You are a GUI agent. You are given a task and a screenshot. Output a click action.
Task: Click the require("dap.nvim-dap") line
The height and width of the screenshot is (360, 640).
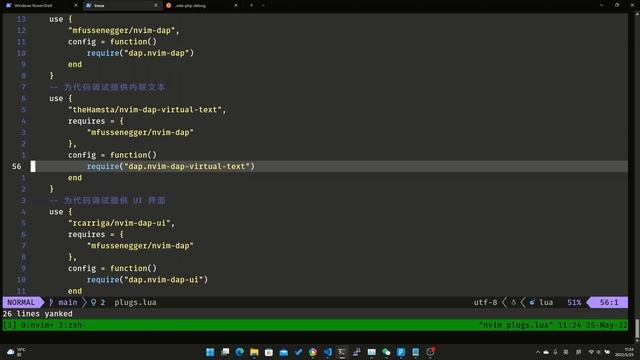[140, 53]
